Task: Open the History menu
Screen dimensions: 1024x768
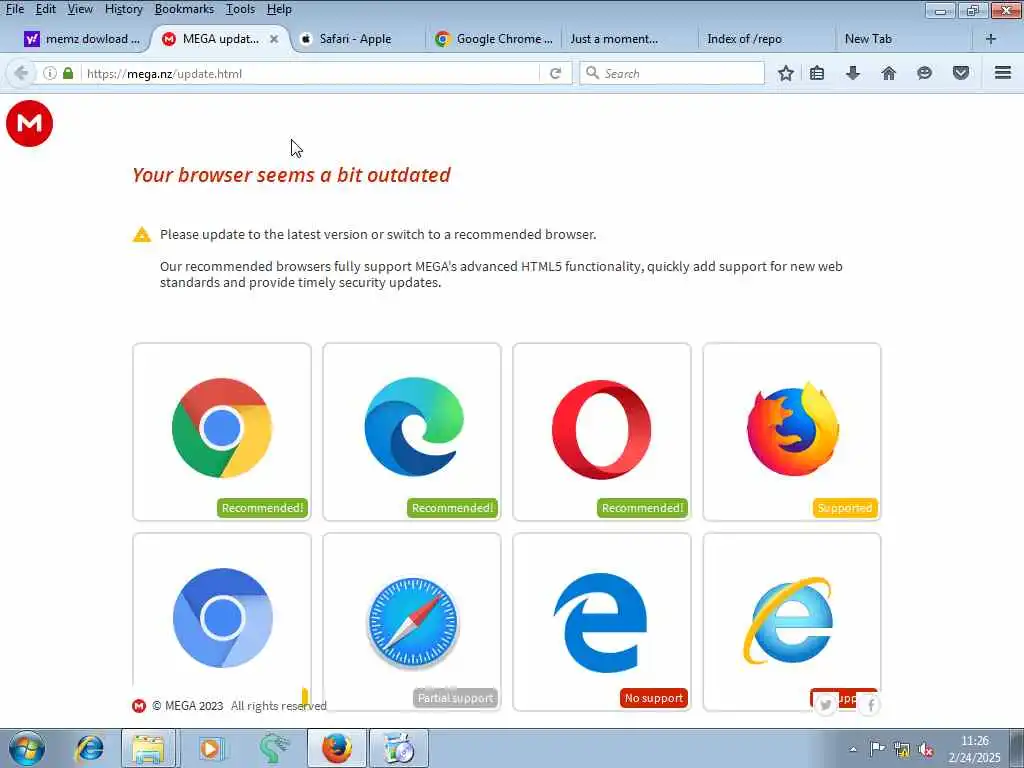Action: point(124,9)
